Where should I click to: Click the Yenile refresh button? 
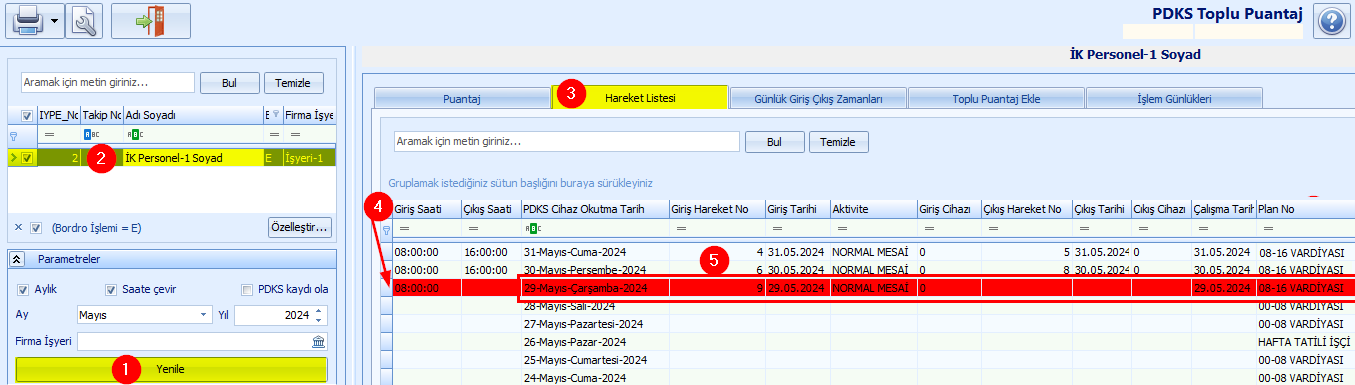click(x=171, y=369)
